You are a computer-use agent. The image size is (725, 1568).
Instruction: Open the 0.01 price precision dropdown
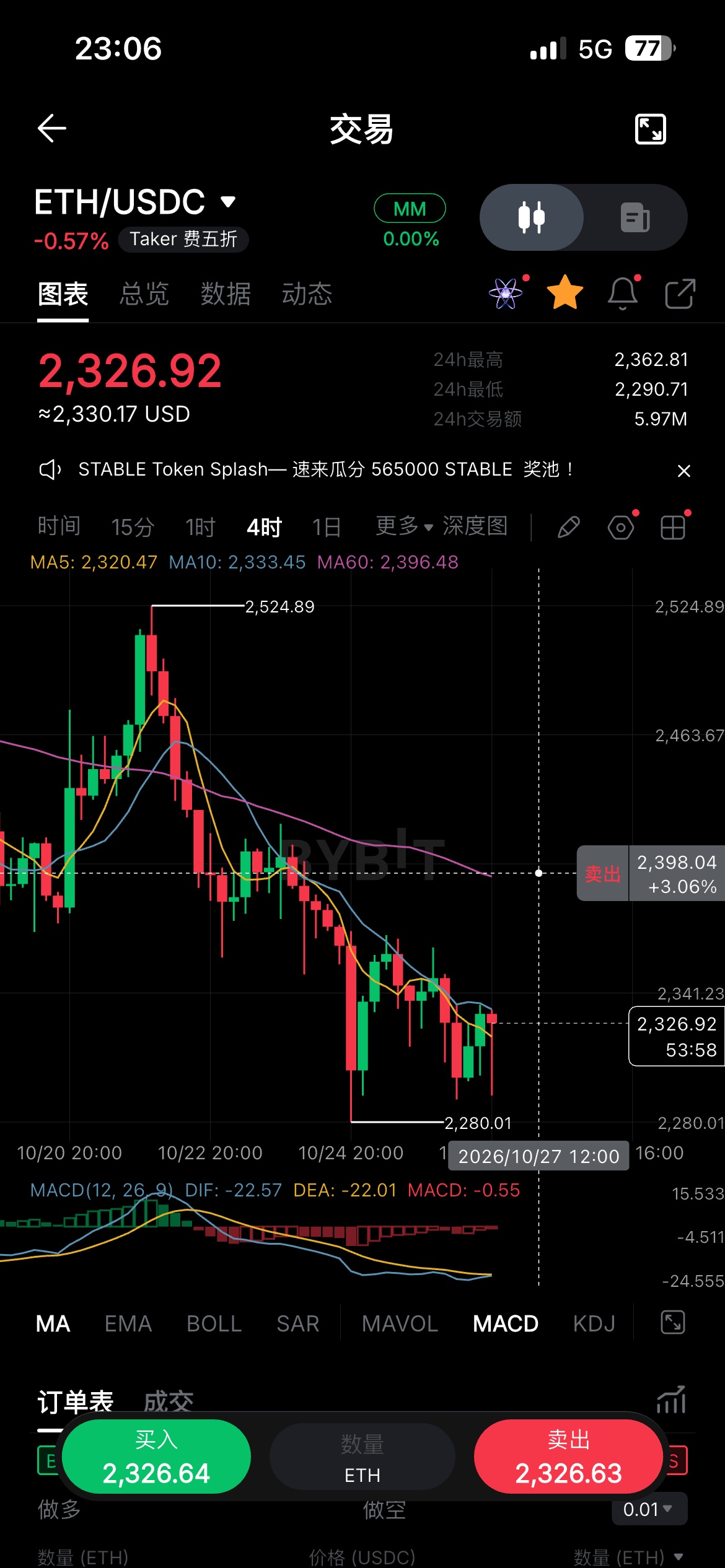[648, 1510]
